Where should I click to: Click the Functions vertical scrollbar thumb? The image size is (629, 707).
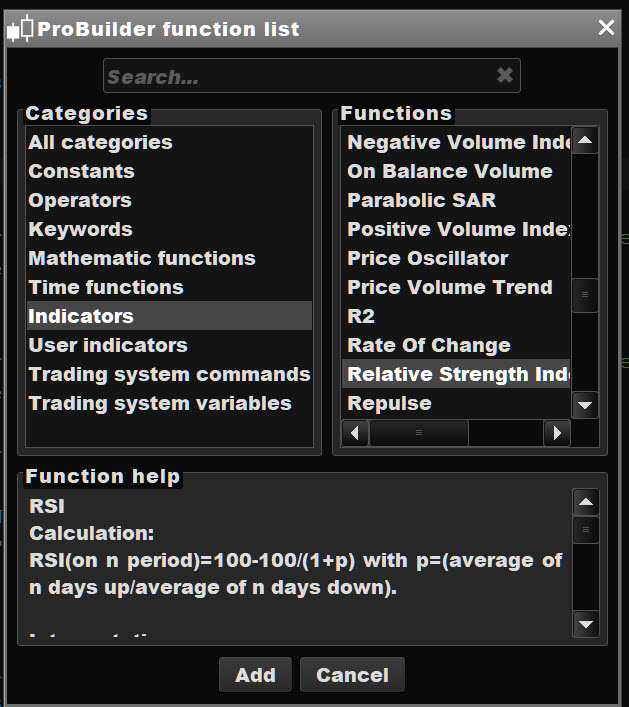click(585, 295)
